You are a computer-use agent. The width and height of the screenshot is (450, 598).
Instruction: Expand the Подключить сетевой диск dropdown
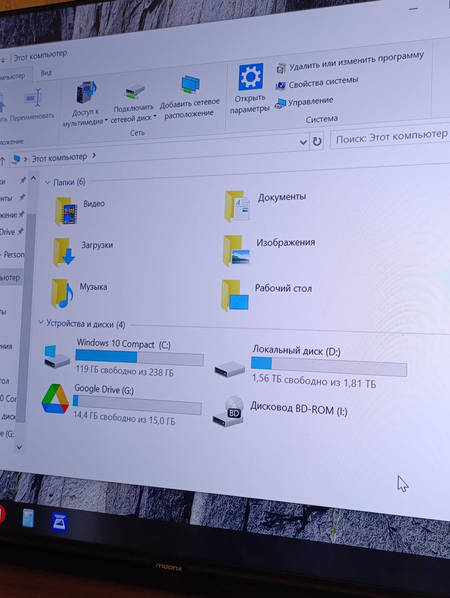click(155, 116)
